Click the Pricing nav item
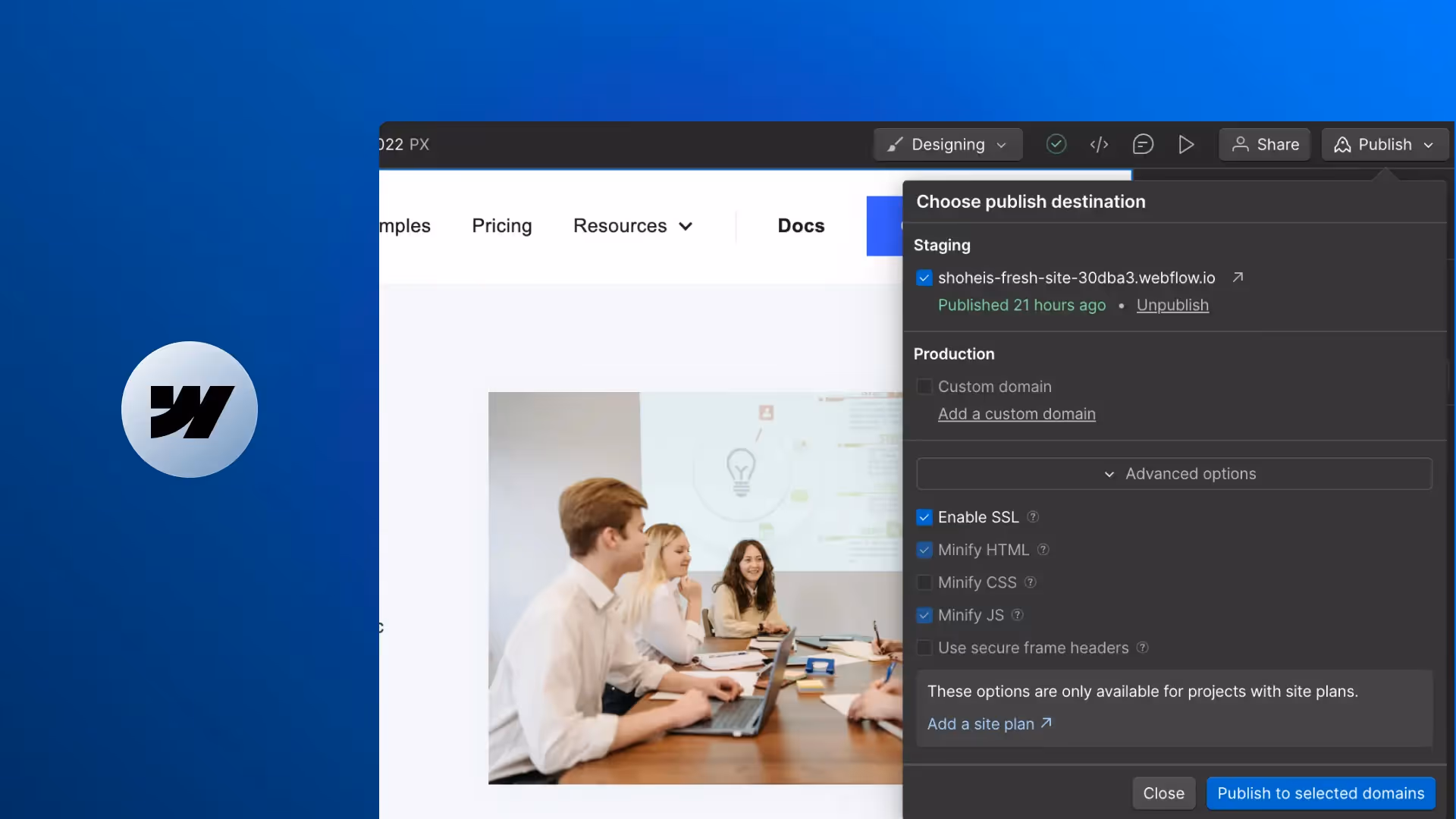The width and height of the screenshot is (1456, 819). (x=501, y=226)
